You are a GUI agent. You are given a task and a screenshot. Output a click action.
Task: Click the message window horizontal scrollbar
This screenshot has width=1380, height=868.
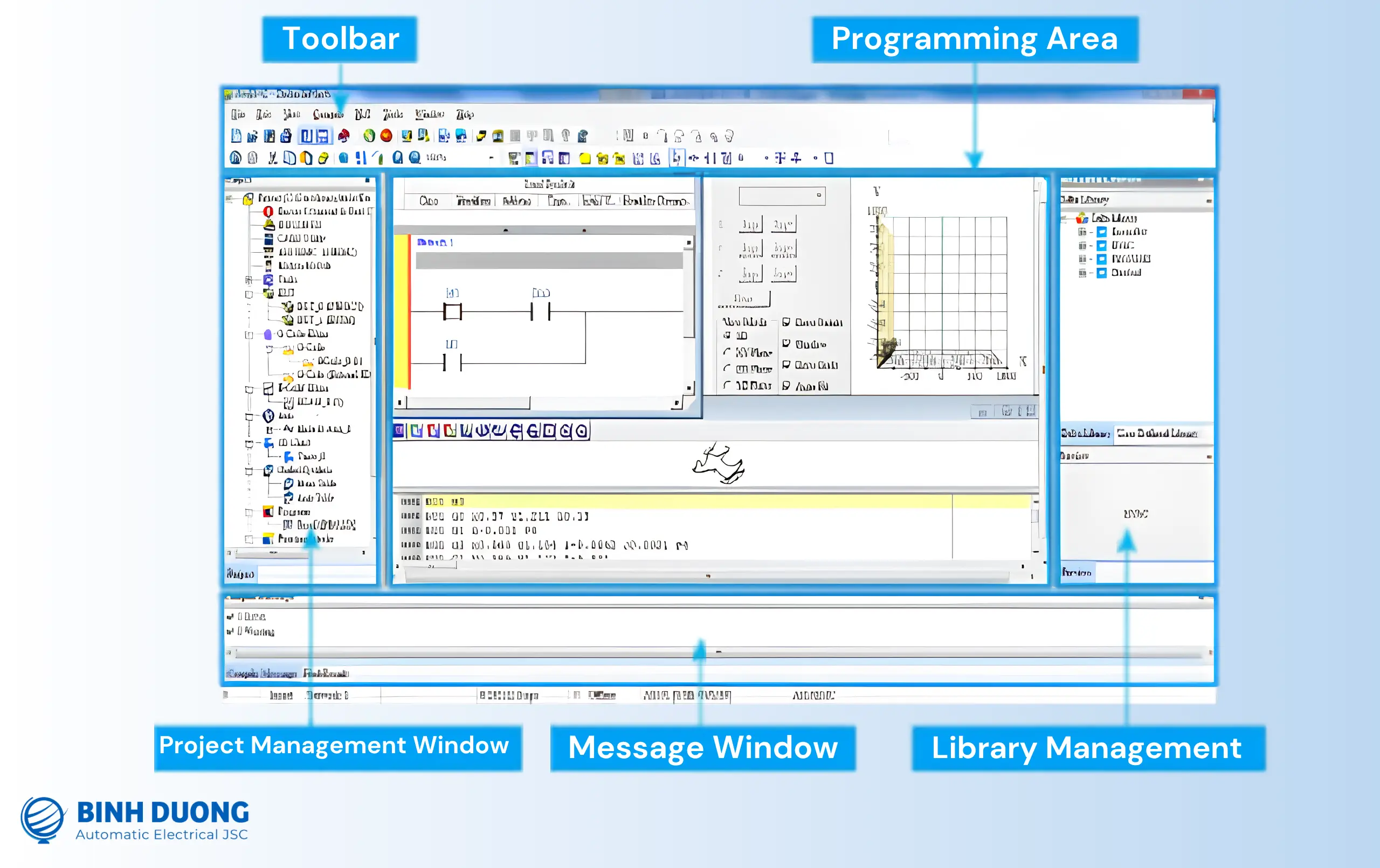pyautogui.click(x=719, y=652)
